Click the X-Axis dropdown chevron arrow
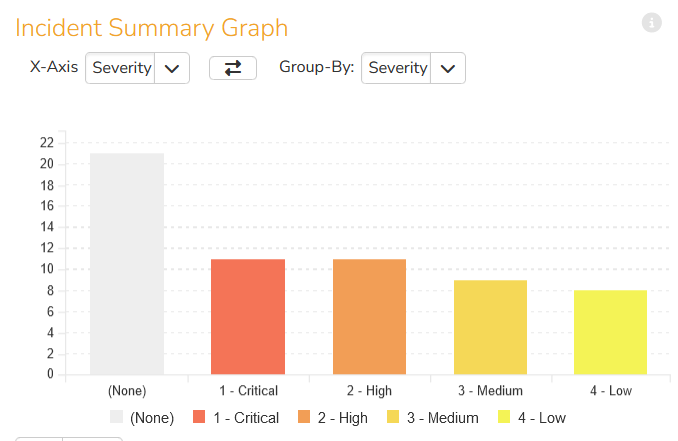This screenshot has width=678, height=441. point(172,68)
